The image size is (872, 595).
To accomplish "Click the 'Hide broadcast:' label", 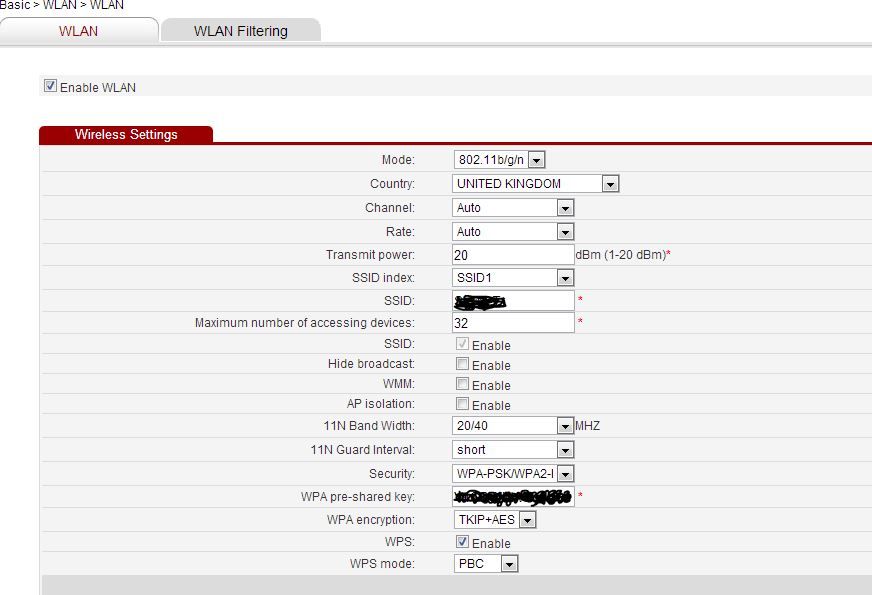I will point(371,364).
